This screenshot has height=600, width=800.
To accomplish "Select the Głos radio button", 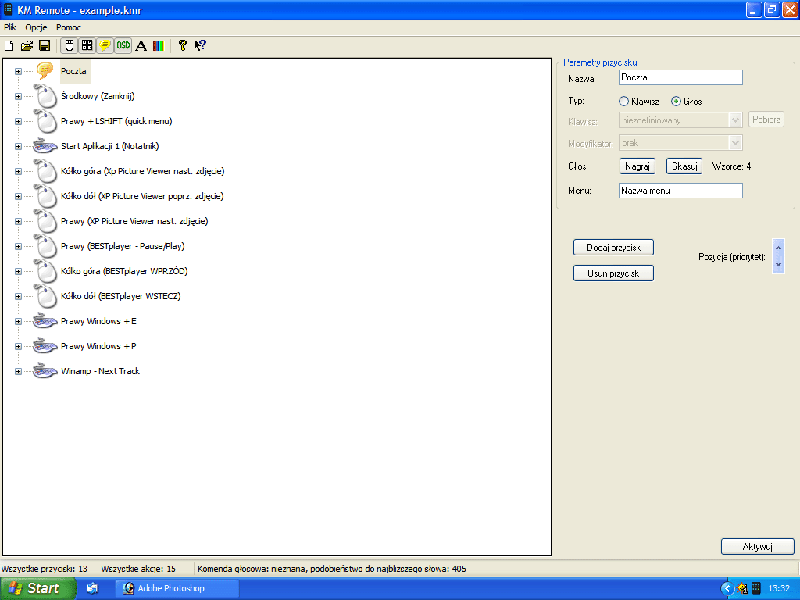I will (676, 101).
